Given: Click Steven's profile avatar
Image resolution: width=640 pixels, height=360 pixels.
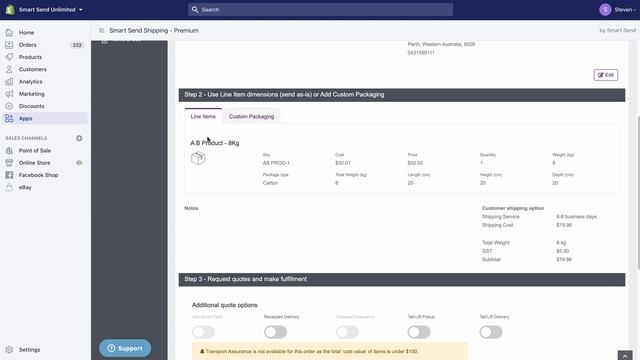Looking at the screenshot, I should tap(605, 9).
